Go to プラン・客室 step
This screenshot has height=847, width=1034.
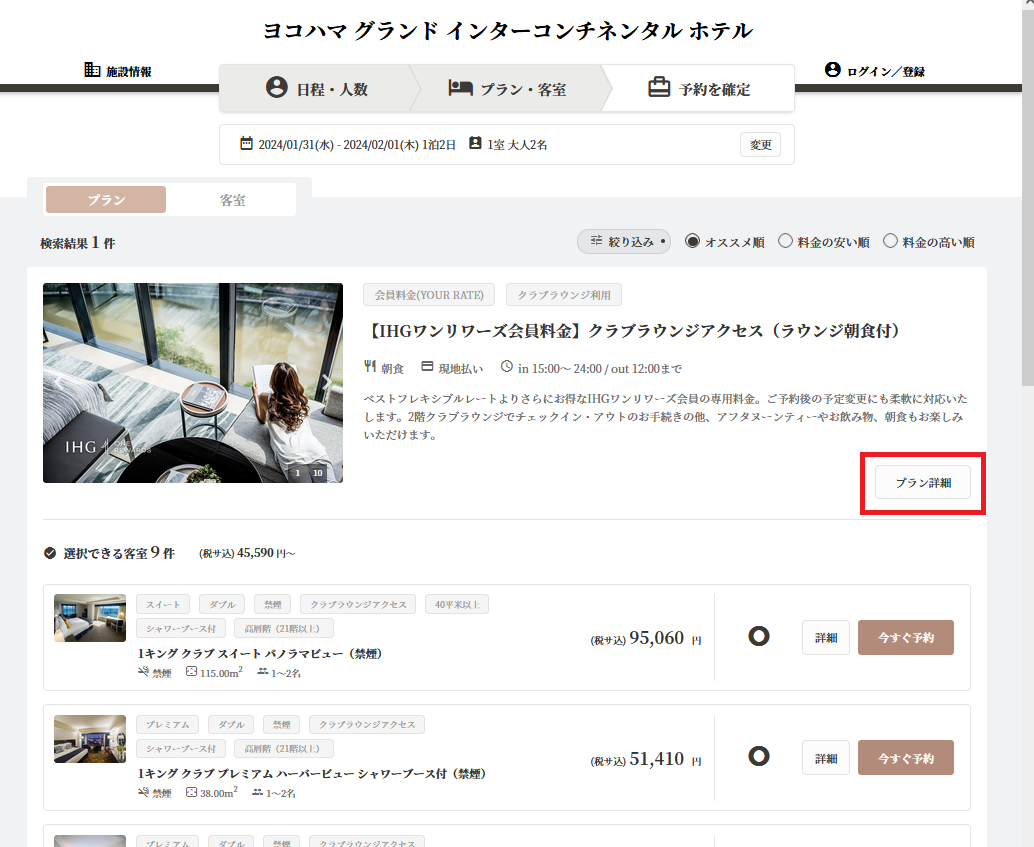point(507,88)
